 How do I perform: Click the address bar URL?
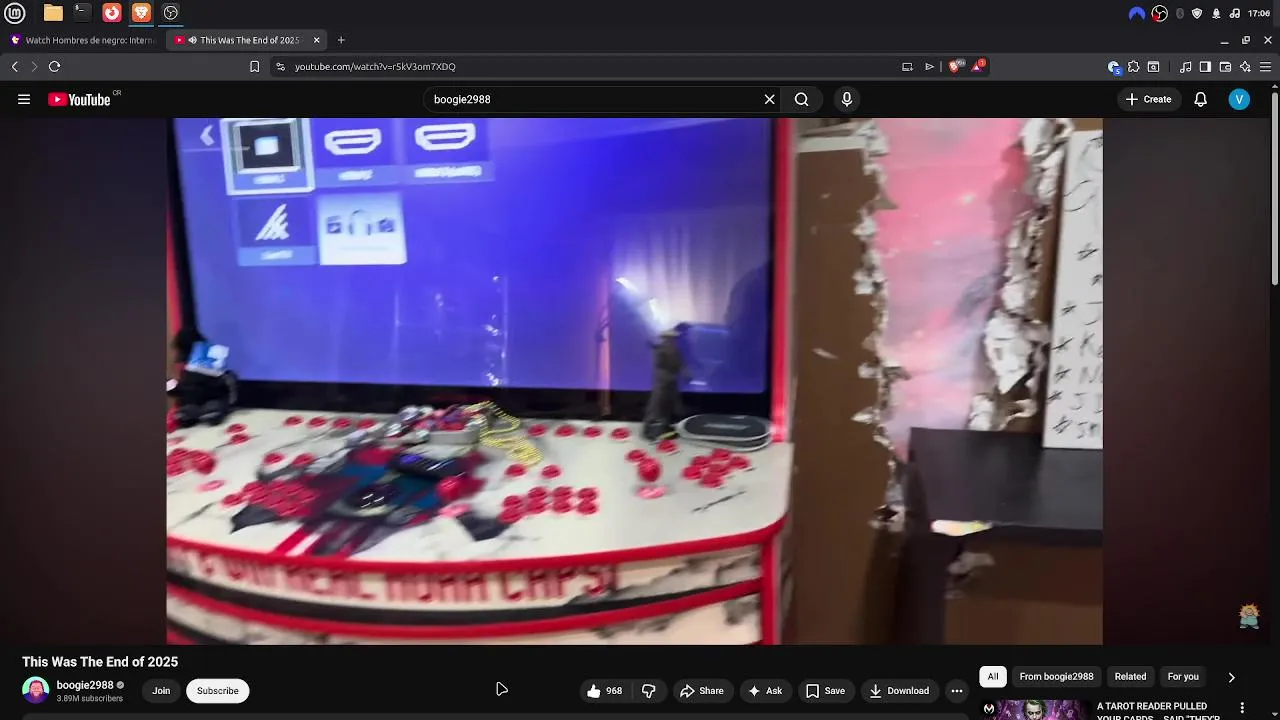coord(375,67)
